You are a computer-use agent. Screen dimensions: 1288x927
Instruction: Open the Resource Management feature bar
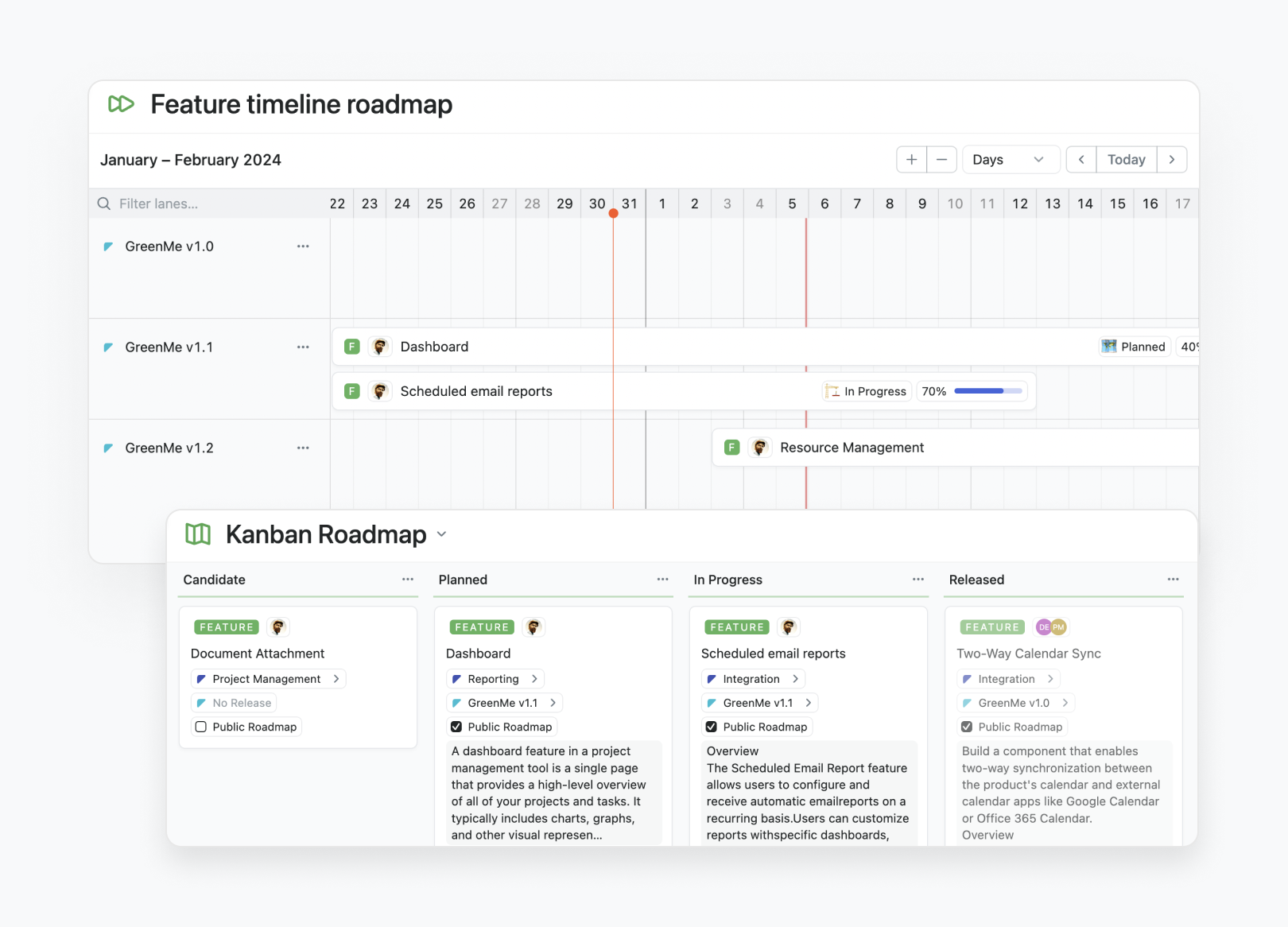coord(852,448)
